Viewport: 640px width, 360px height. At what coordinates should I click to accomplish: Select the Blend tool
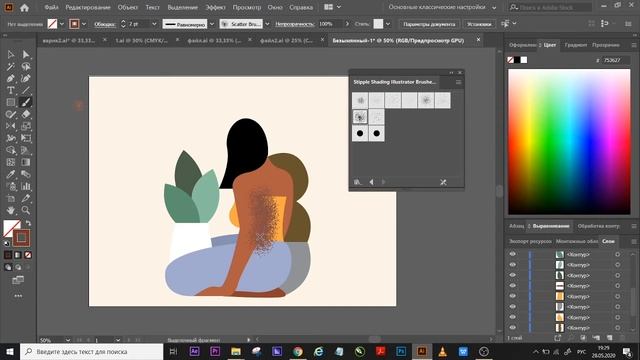point(26,174)
